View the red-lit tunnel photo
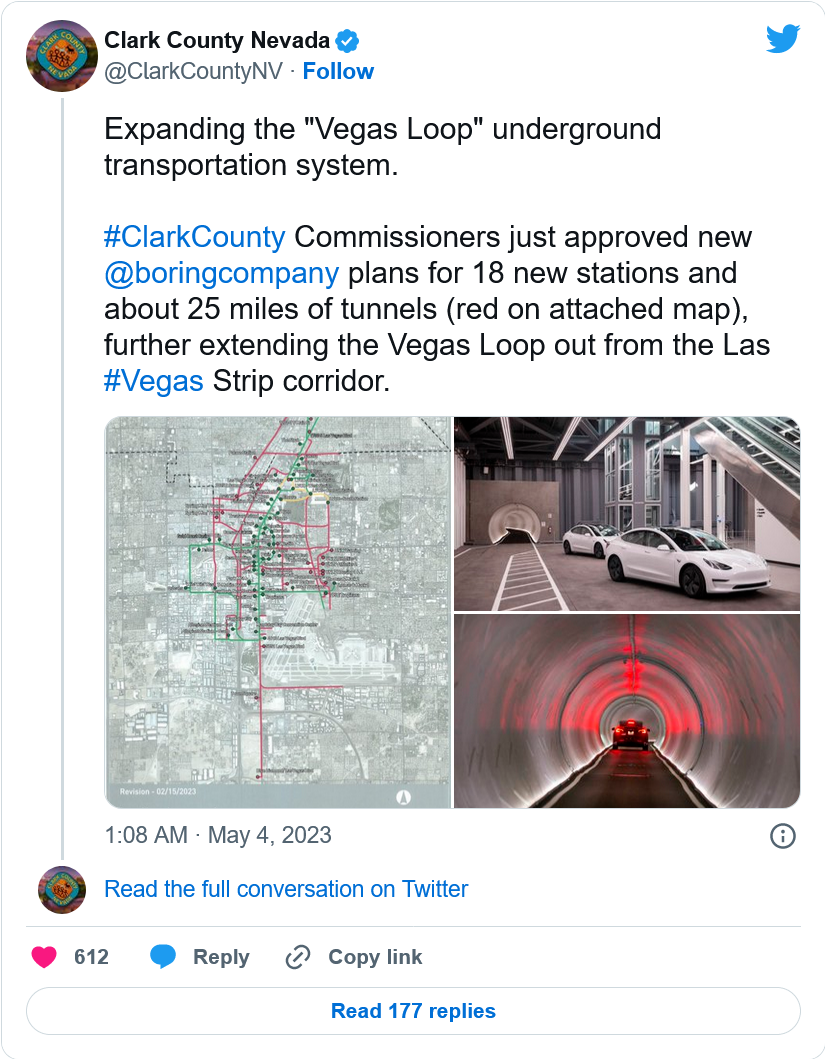 [x=627, y=711]
